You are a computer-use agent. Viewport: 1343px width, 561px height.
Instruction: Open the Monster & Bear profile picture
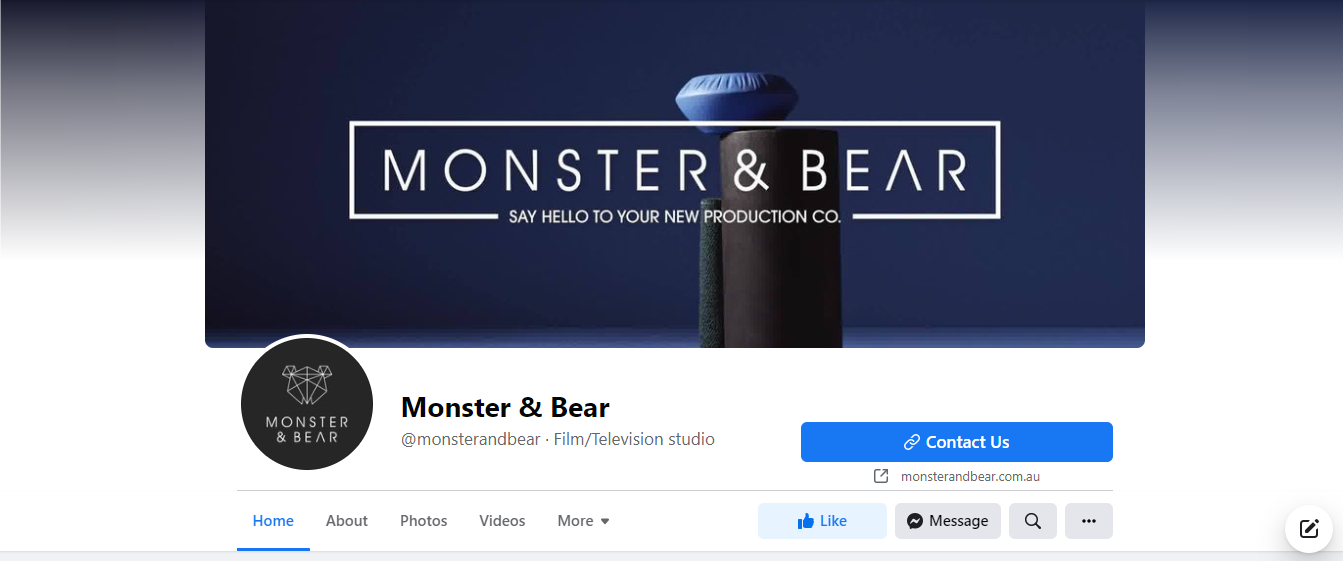point(307,404)
